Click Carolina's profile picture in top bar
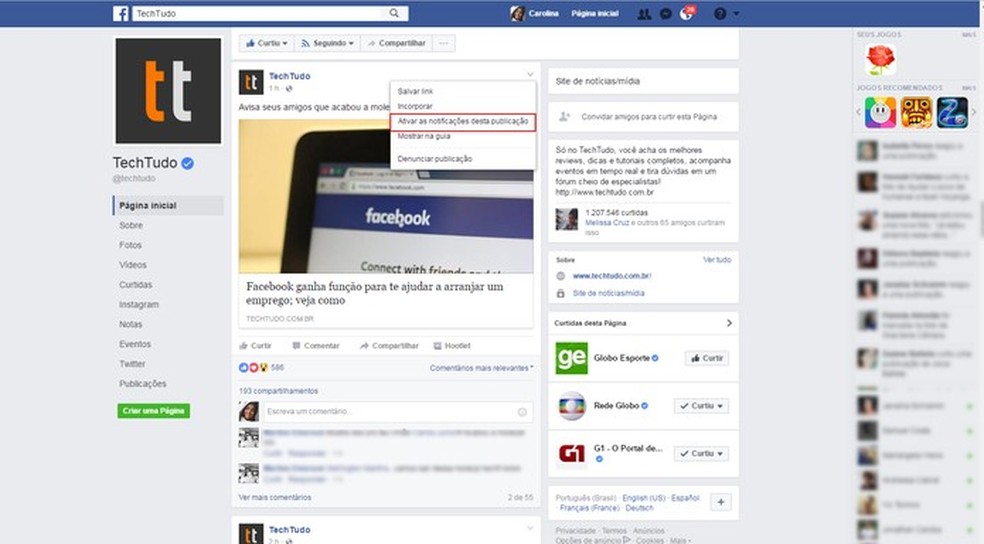Screen dimensions: 984x544 click(x=517, y=13)
